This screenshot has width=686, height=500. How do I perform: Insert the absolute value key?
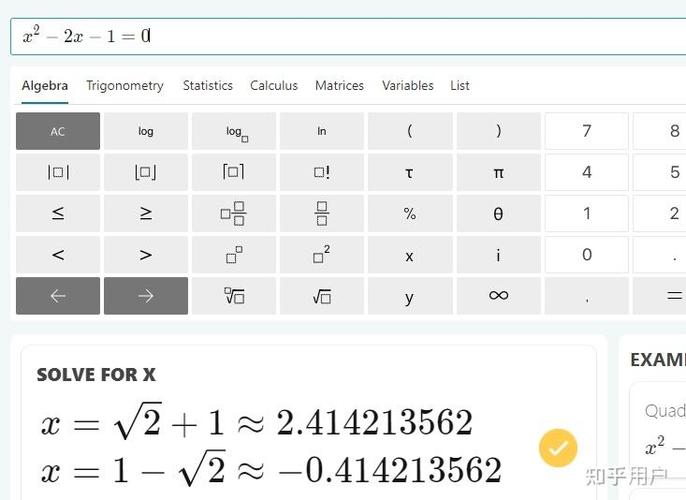click(58, 172)
